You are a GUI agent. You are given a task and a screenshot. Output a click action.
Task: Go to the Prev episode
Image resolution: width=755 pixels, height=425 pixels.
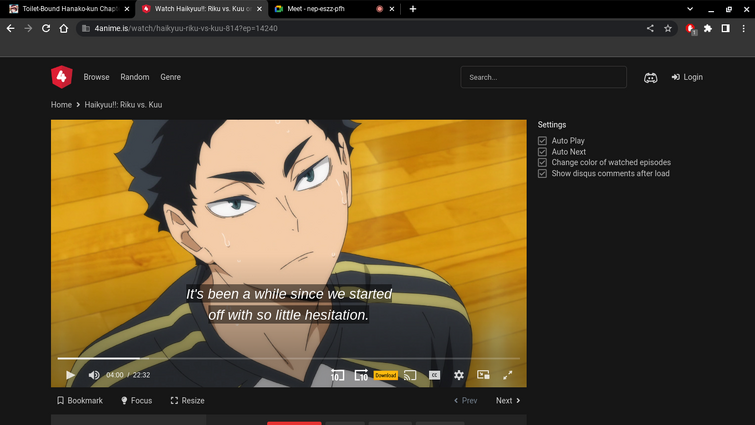(465, 400)
